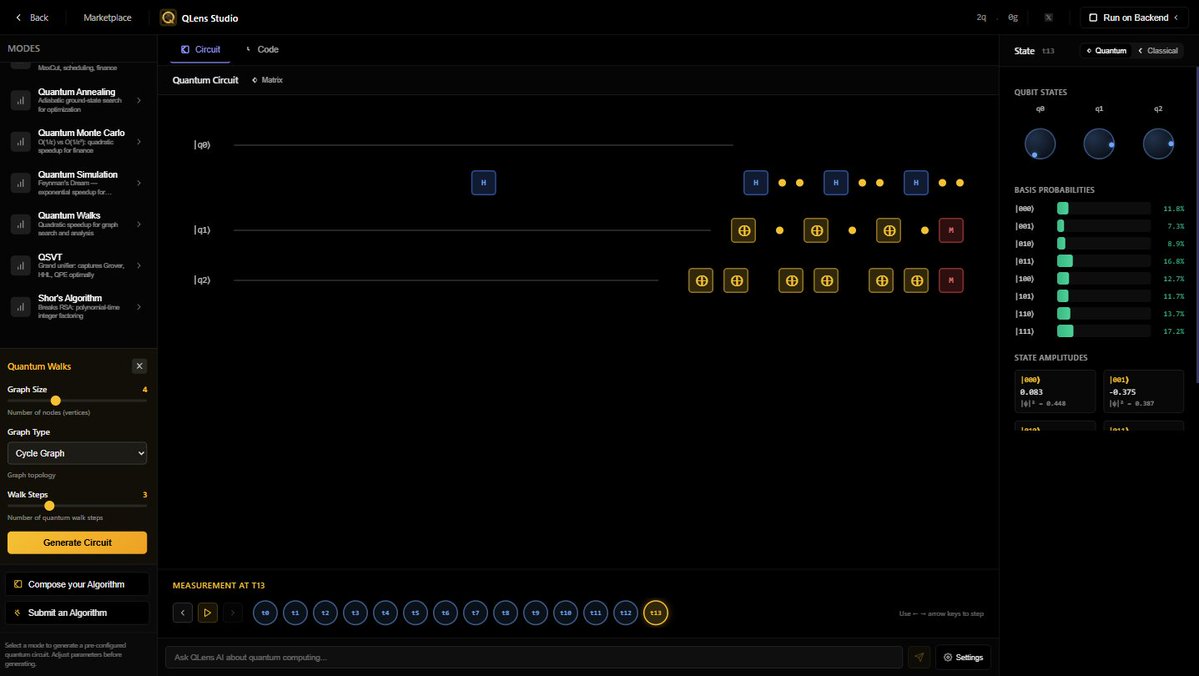Click the |111⟩ probability bar
The height and width of the screenshot is (676, 1199).
1103,331
